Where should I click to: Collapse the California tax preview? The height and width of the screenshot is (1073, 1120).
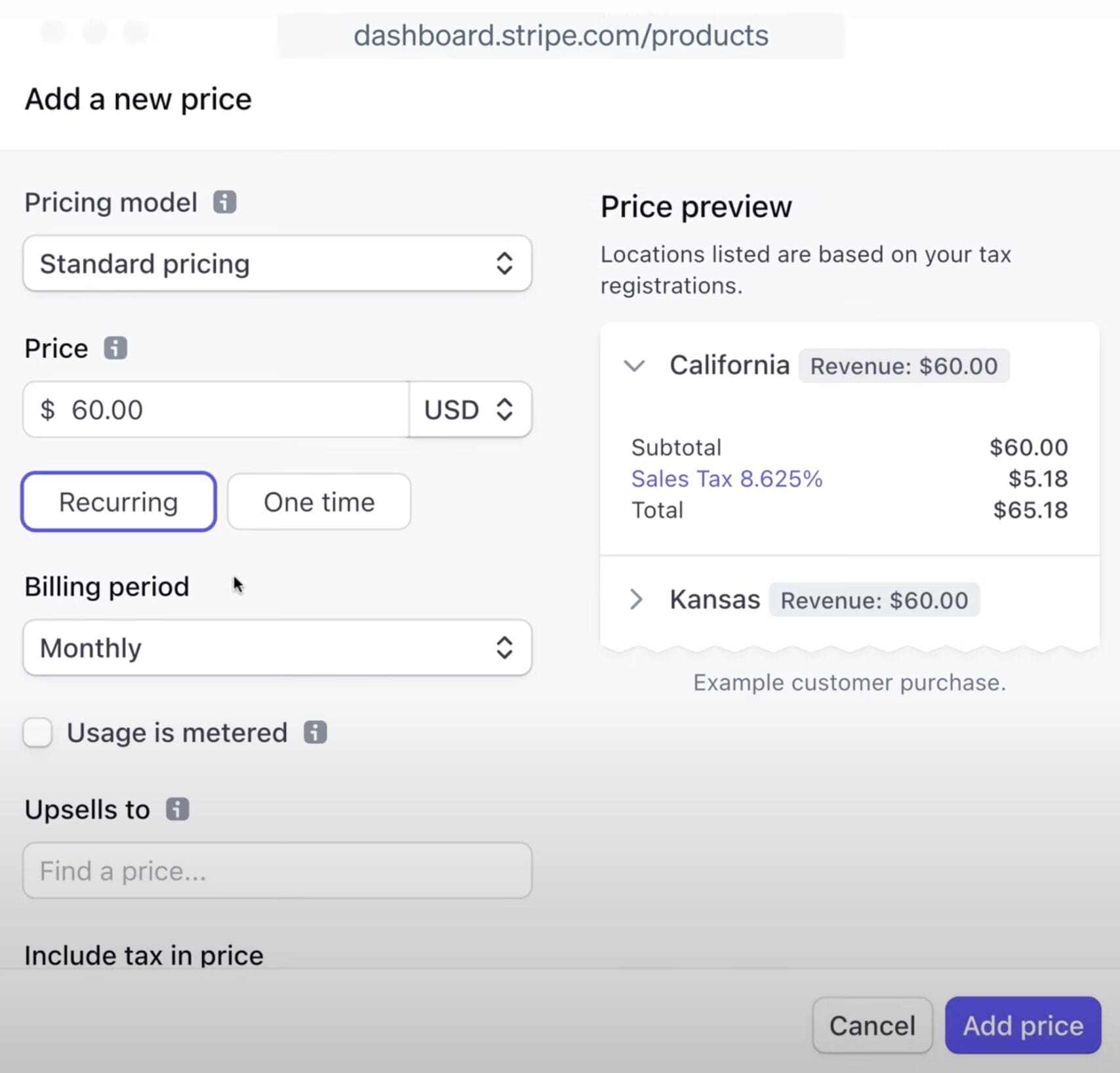pyautogui.click(x=635, y=366)
